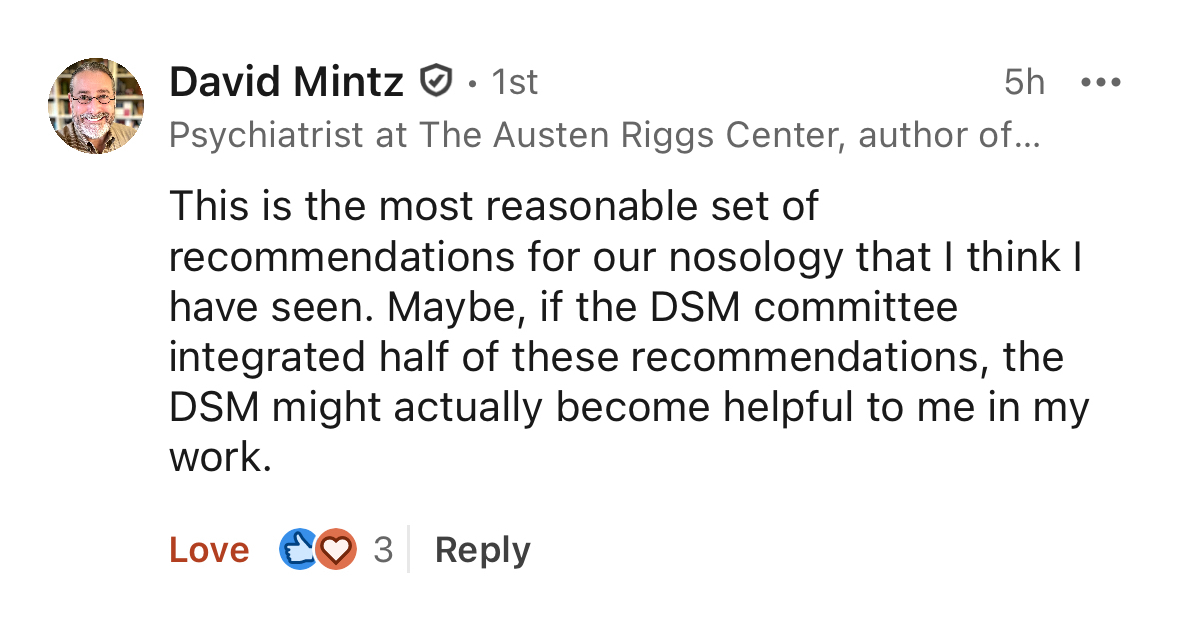Reply to David Mintz's comment
This screenshot has width=1179, height=629.
(x=482, y=550)
